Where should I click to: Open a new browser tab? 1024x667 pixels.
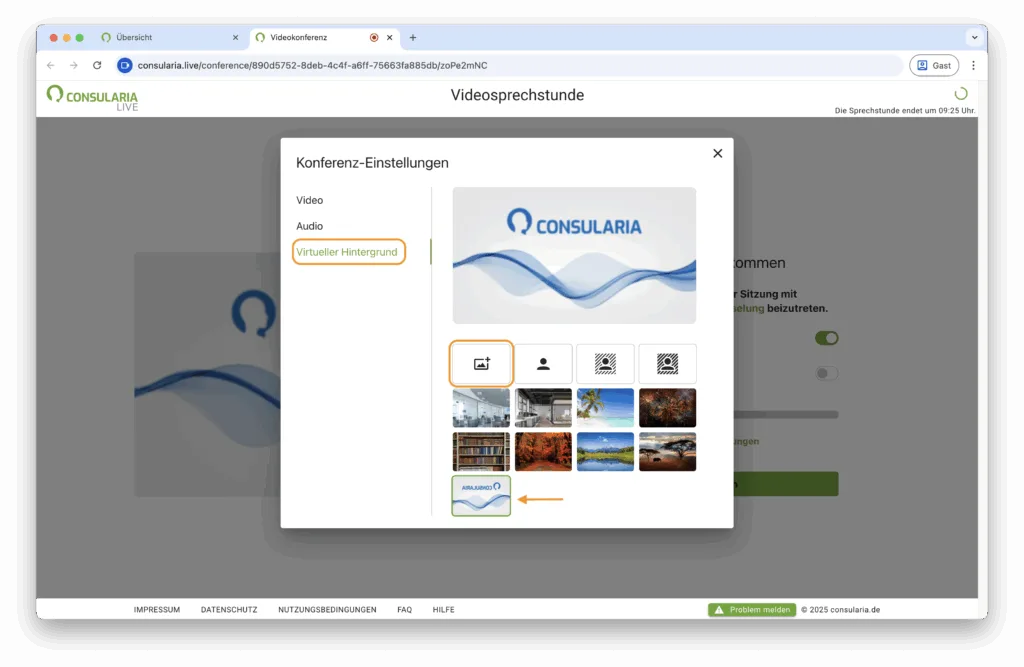click(x=413, y=37)
